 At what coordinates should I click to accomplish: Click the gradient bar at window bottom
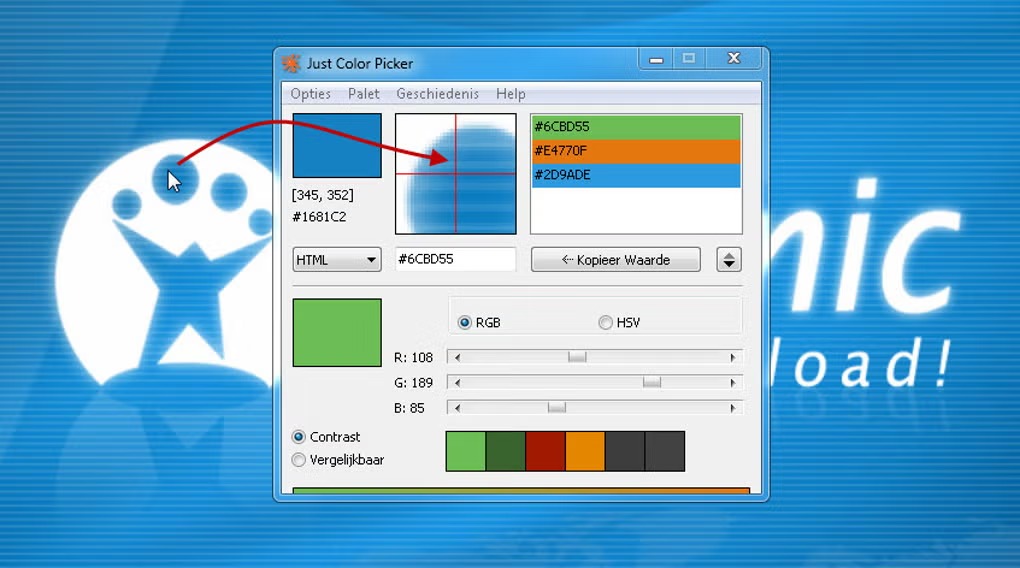pos(521,491)
